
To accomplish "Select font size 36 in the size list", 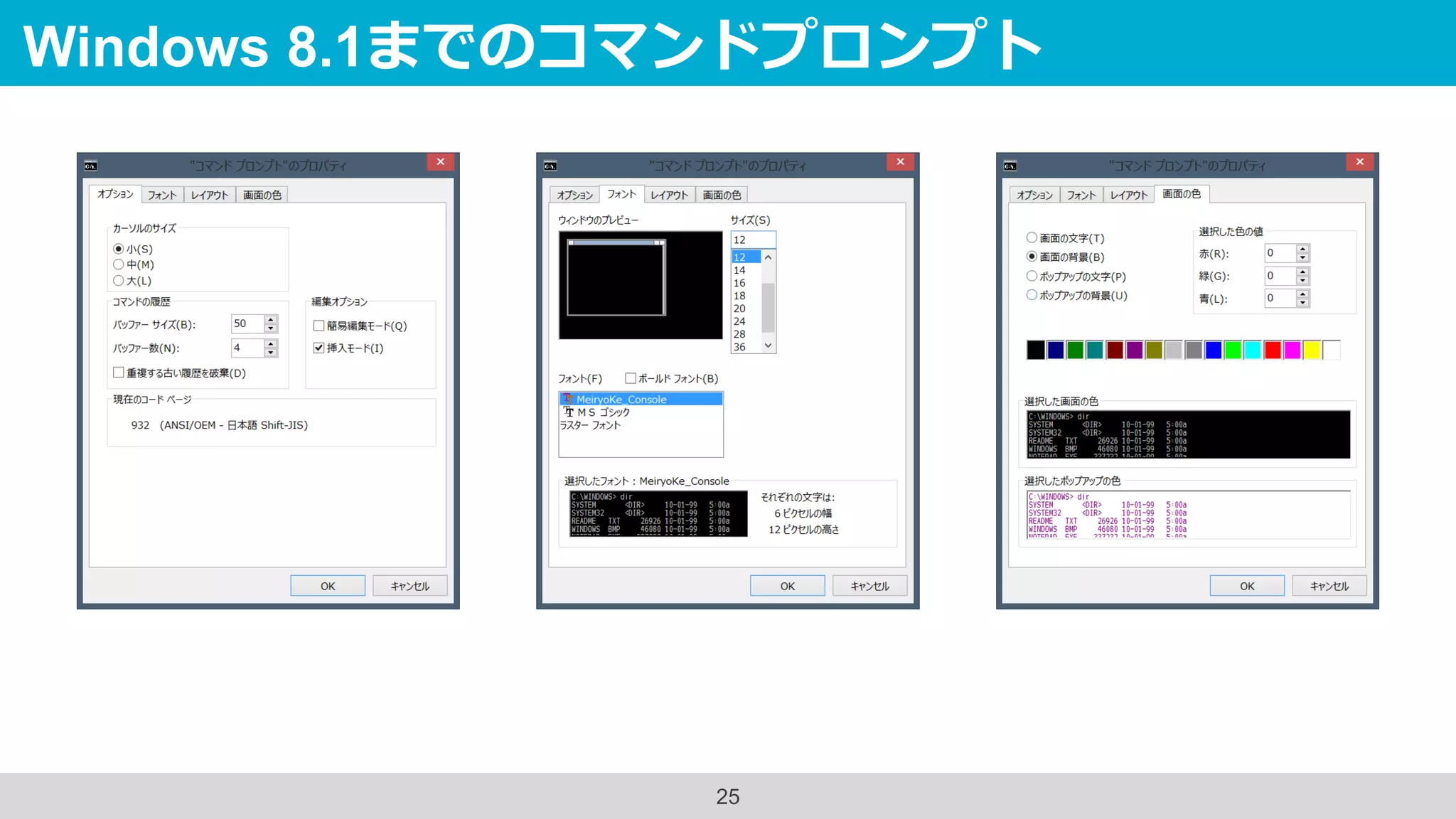I will [x=746, y=347].
